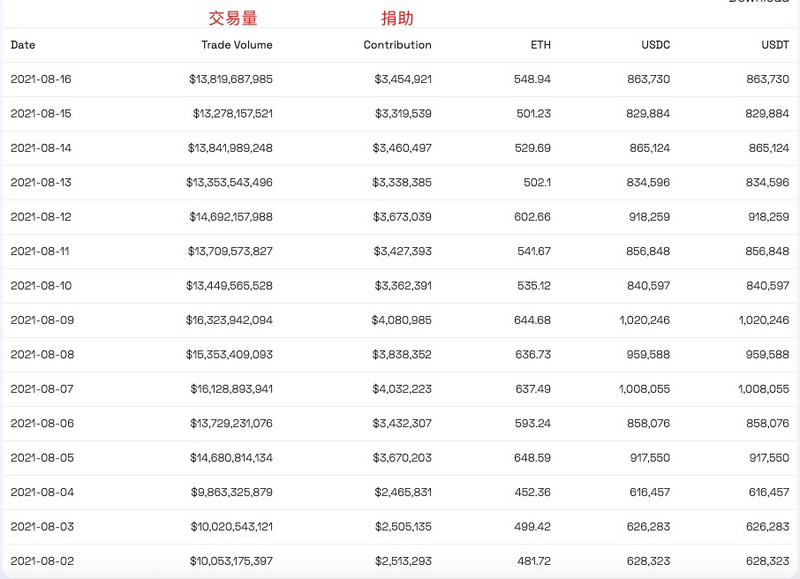800x579 pixels.
Task: Click contribution value $3,460,497
Action: [402, 148]
